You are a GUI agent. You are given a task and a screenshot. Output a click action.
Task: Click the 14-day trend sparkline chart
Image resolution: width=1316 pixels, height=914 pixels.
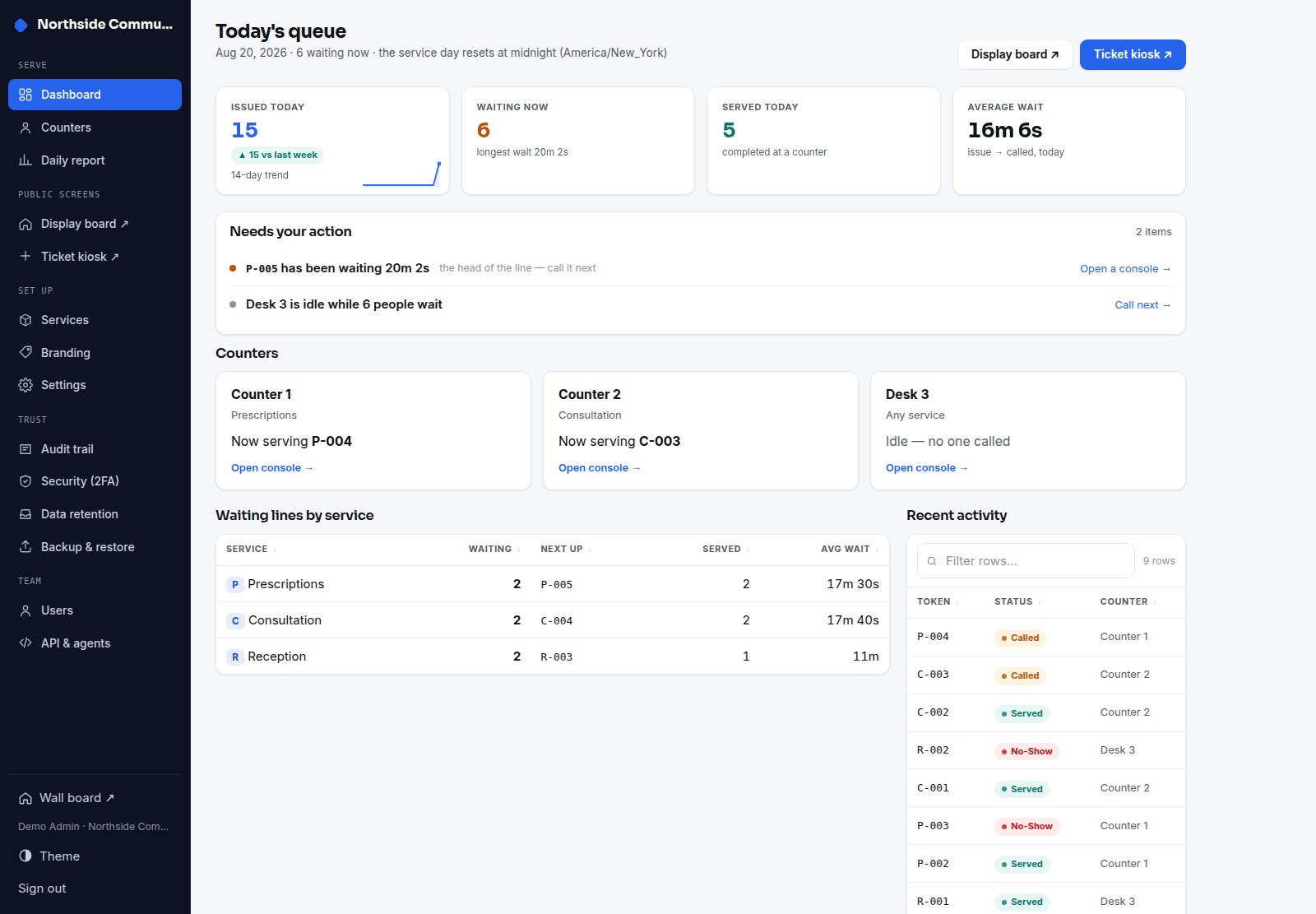pos(401,174)
